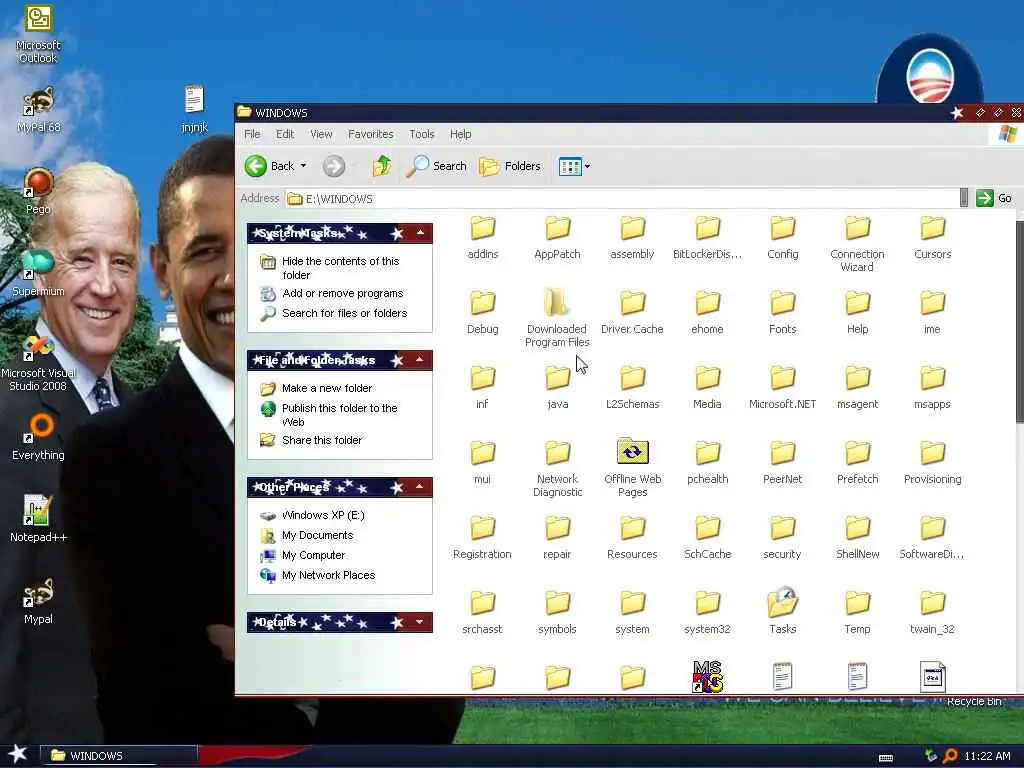Select the addins folder

point(483,236)
